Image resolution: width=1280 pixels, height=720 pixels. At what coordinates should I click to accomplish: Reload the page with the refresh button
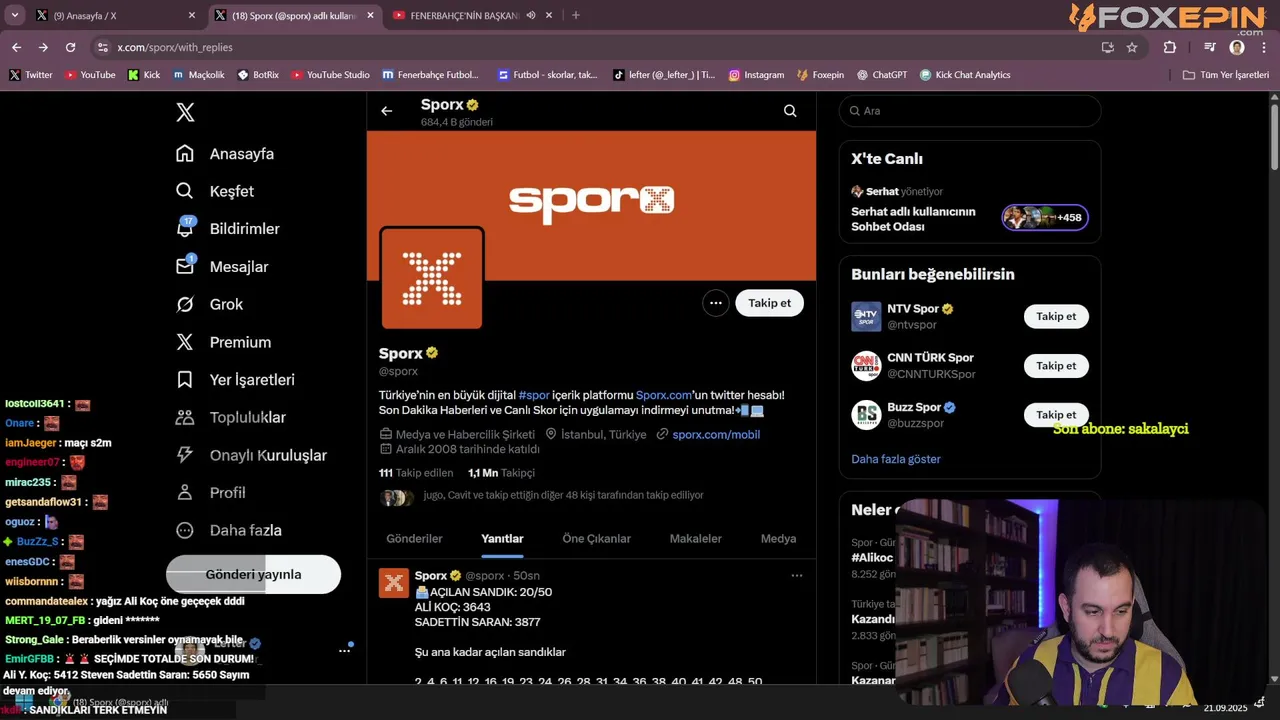(70, 47)
